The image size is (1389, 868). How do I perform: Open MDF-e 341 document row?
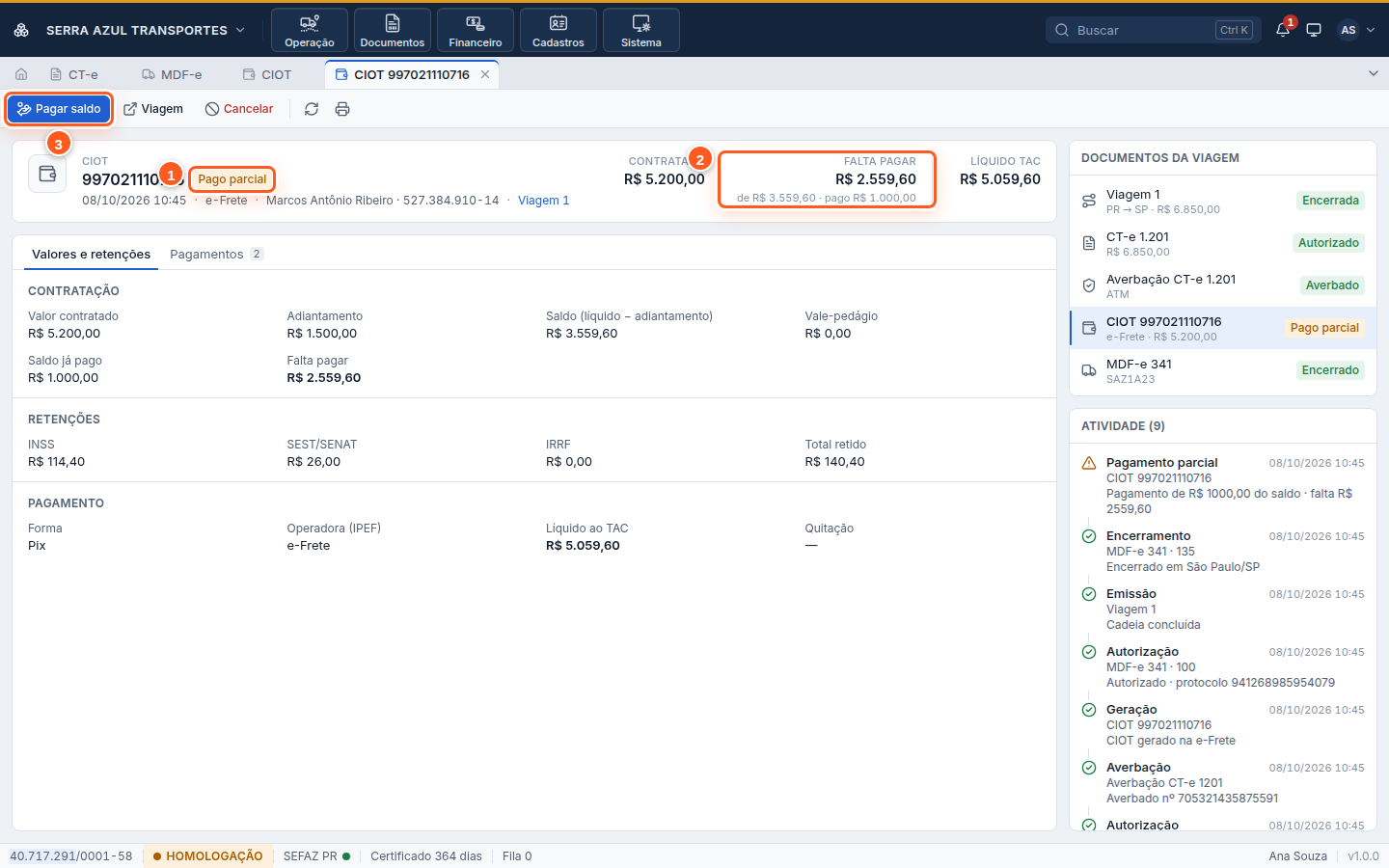(1223, 370)
